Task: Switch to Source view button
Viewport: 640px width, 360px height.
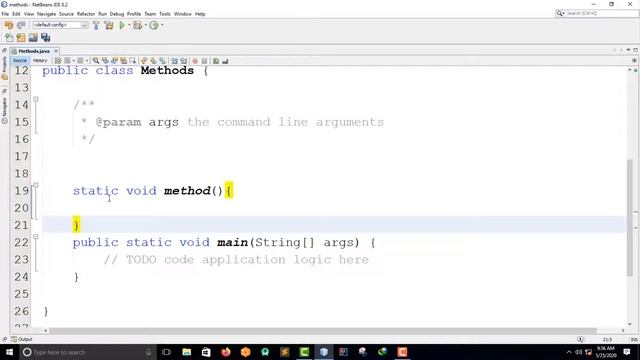Action: point(19,60)
